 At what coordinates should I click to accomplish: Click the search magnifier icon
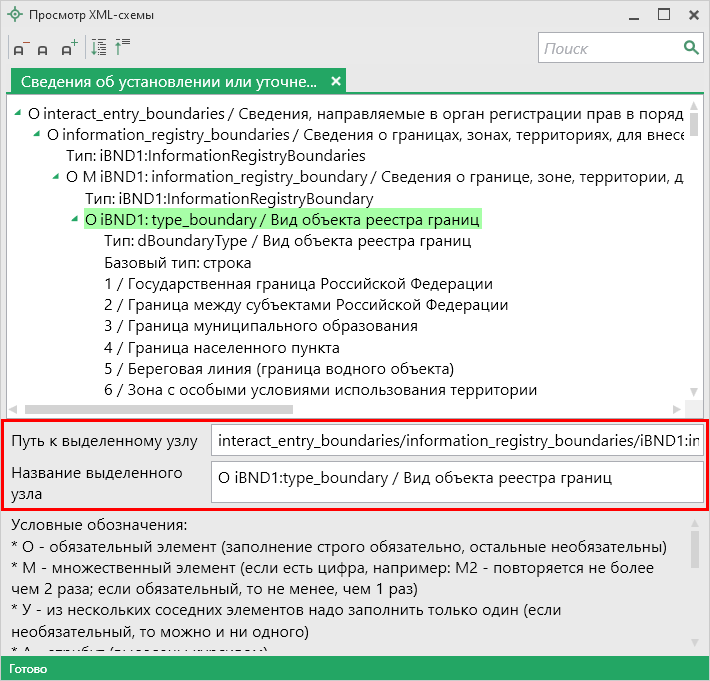point(690,47)
